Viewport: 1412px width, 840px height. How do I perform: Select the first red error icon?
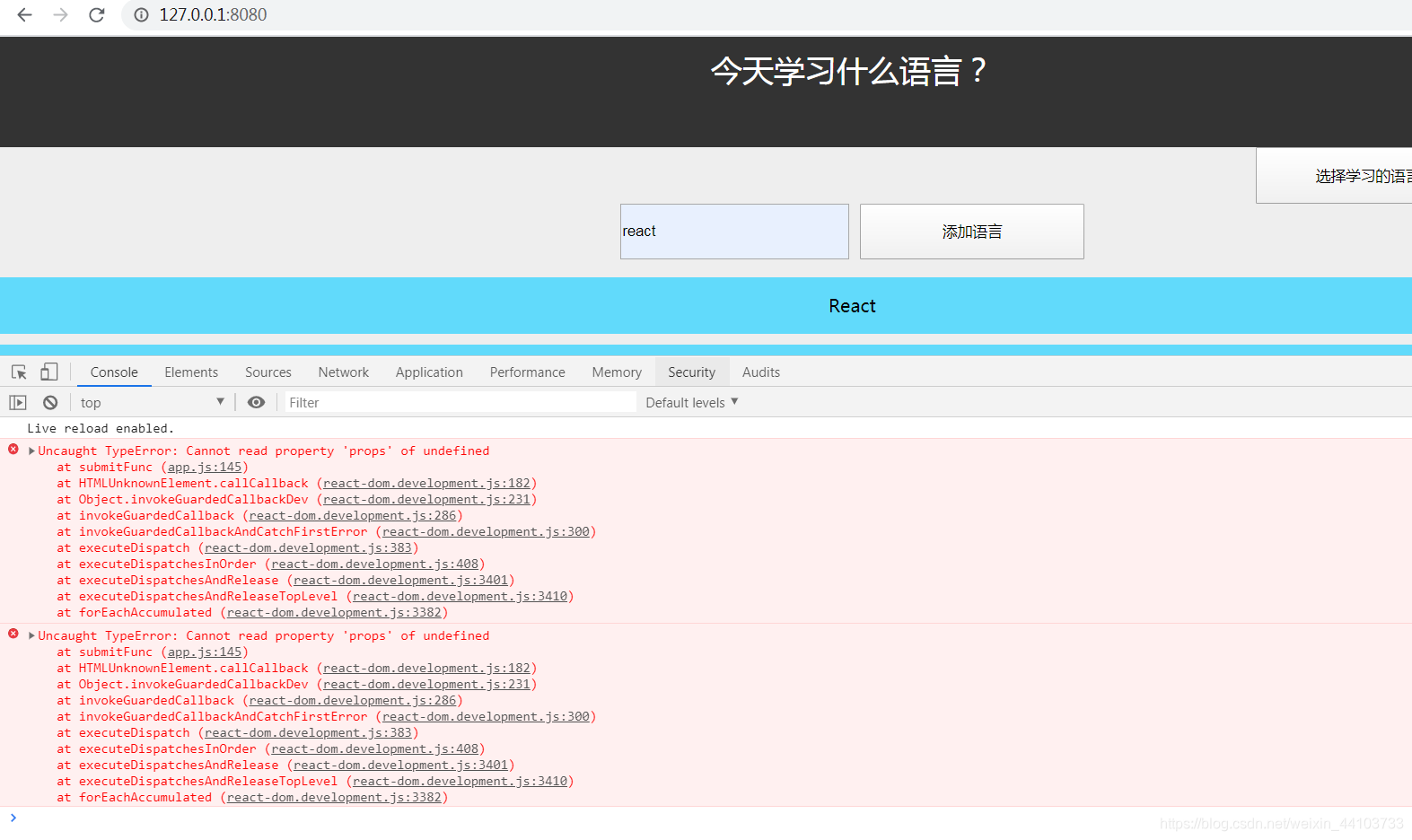(x=13, y=449)
